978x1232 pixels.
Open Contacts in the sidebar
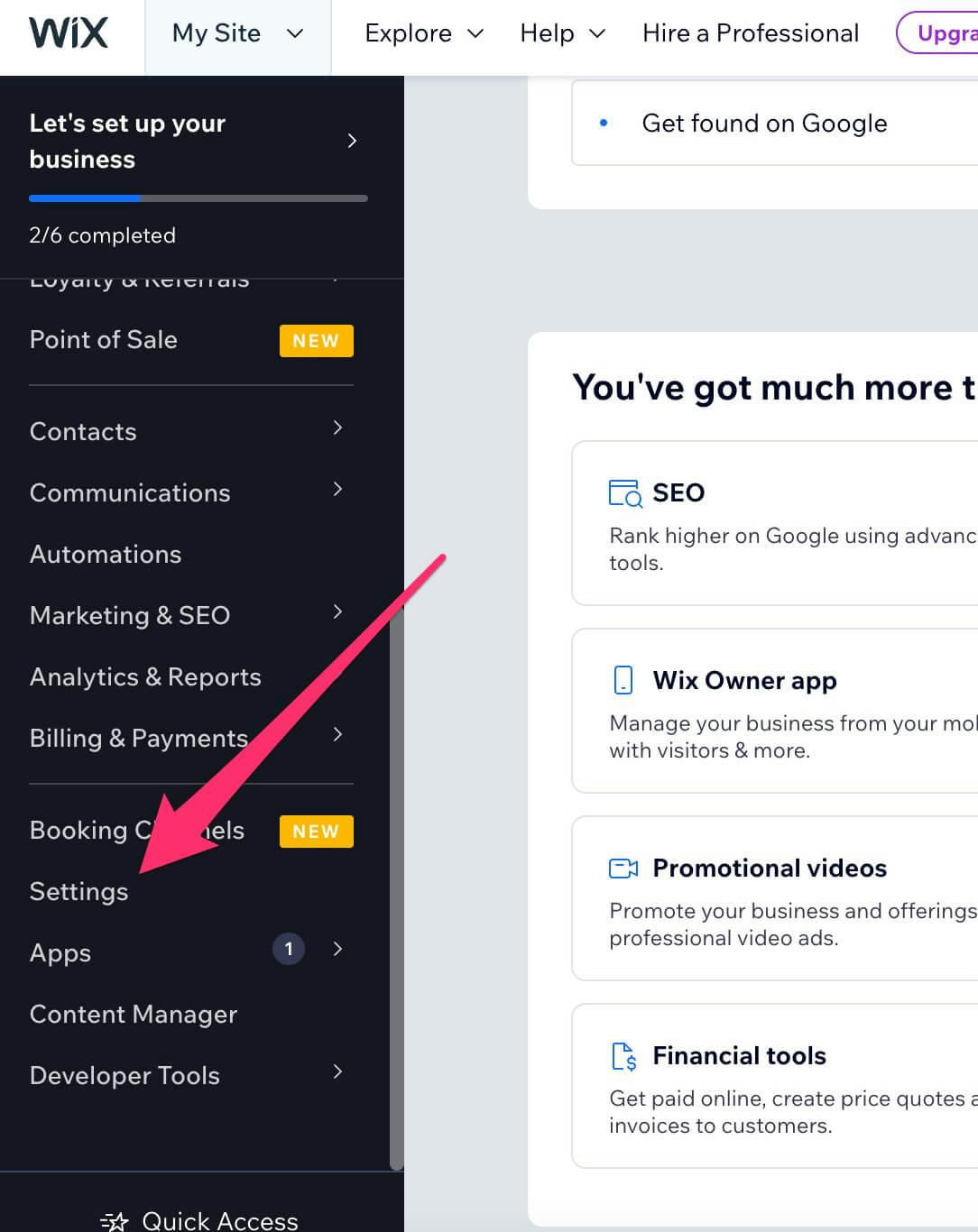tap(83, 432)
